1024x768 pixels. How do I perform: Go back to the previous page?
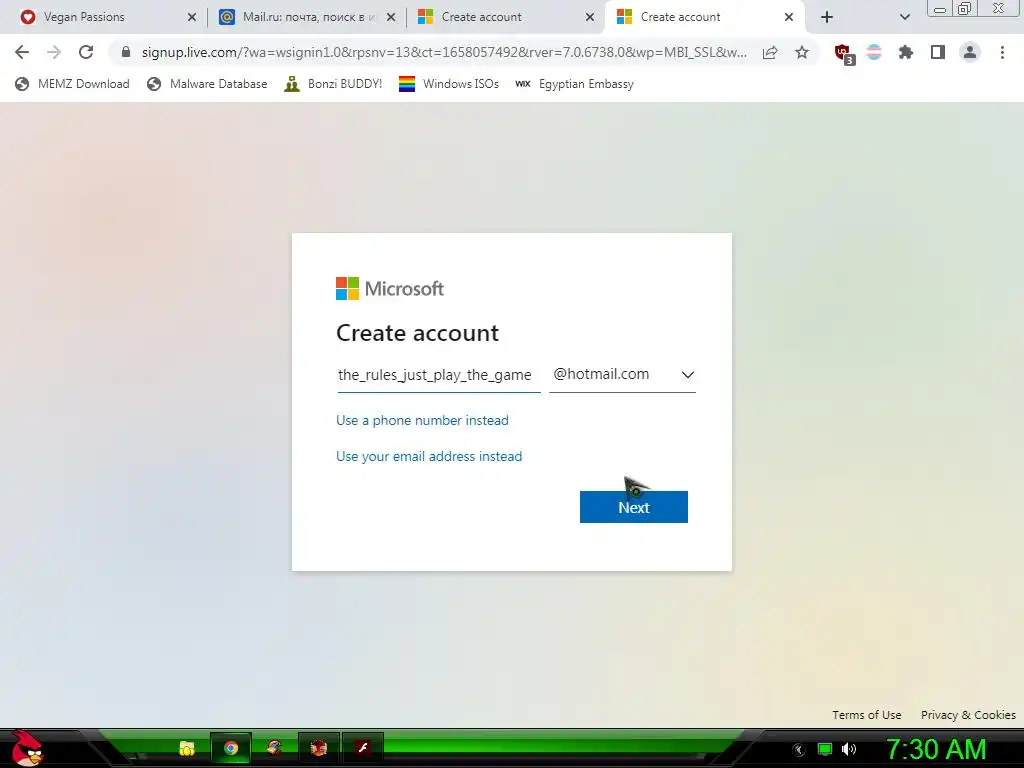22,52
